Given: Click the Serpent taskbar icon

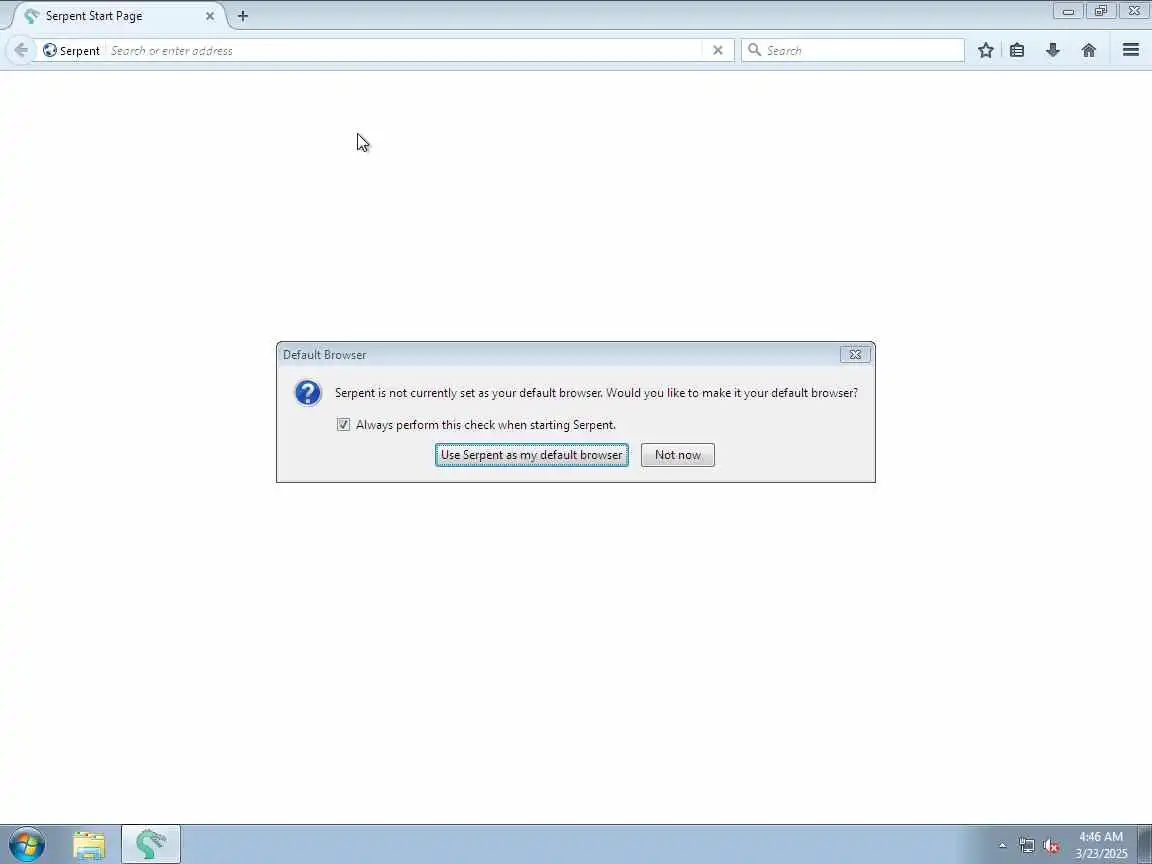Looking at the screenshot, I should [151, 844].
